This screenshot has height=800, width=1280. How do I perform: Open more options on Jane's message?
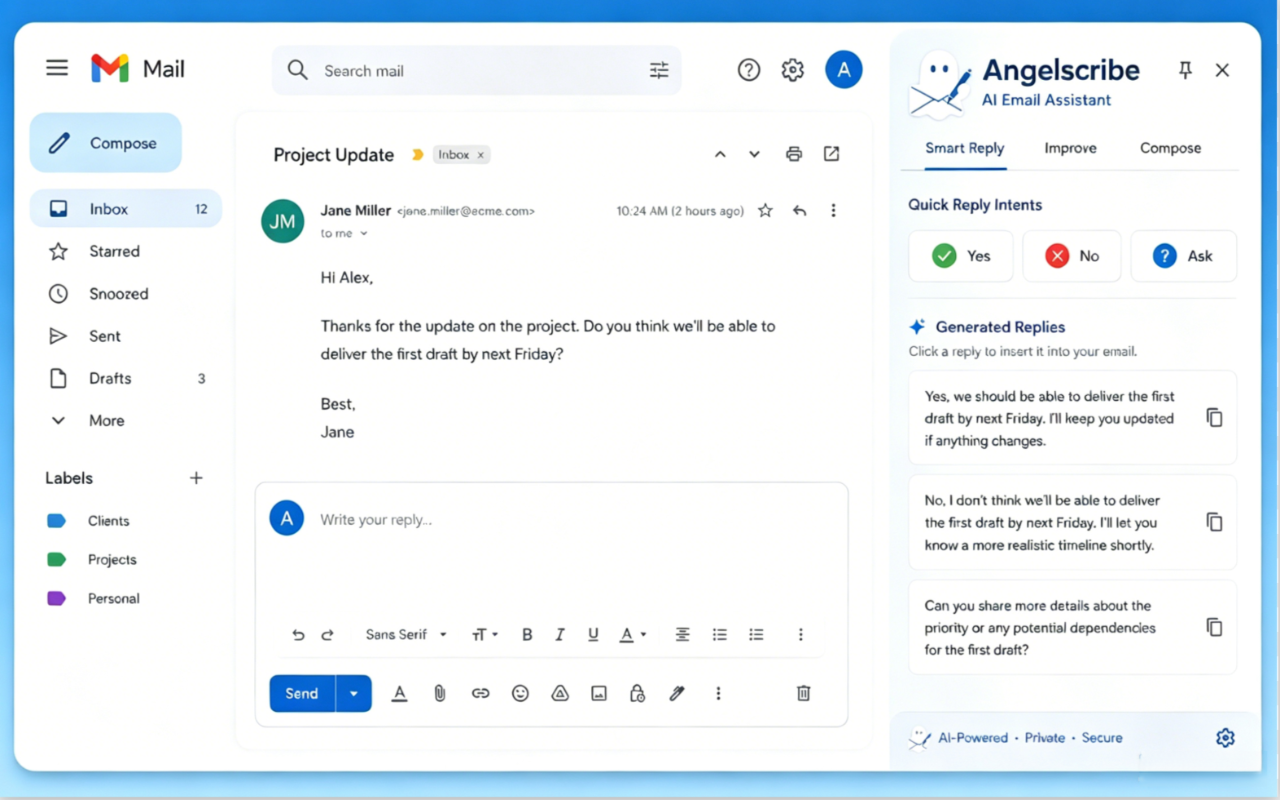[x=833, y=211]
